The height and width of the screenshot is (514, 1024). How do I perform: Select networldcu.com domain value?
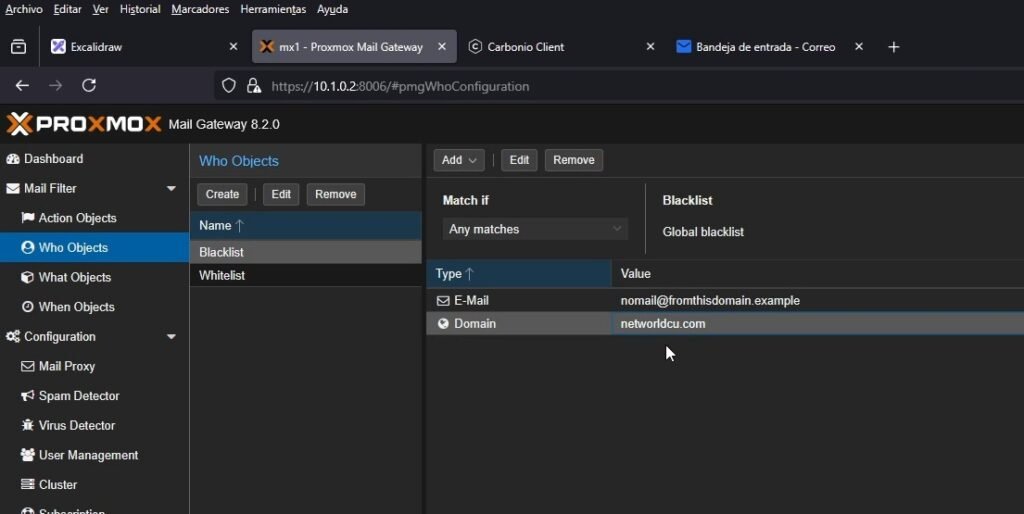(x=663, y=323)
